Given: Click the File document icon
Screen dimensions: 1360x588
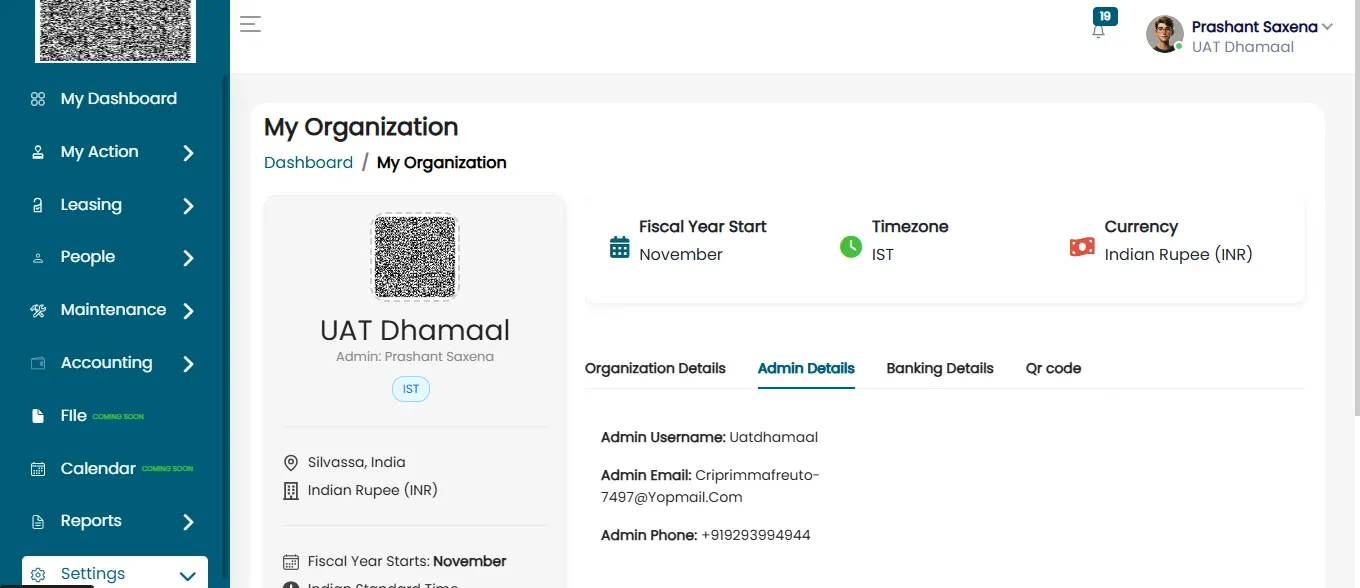Looking at the screenshot, I should click(x=38, y=416).
